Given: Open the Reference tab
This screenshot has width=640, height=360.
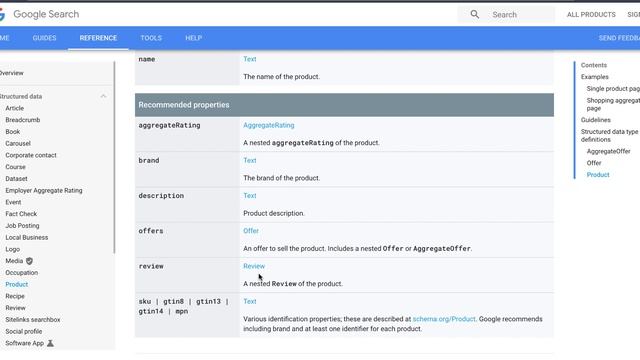Looking at the screenshot, I should point(98,38).
